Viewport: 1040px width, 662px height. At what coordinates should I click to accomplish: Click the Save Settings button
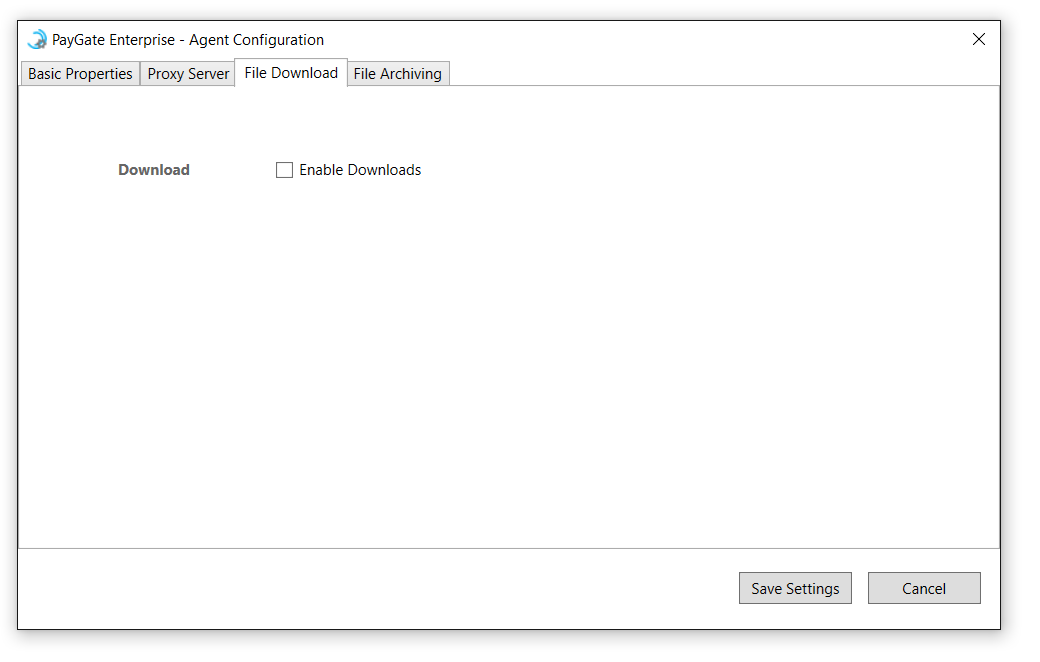coord(795,588)
